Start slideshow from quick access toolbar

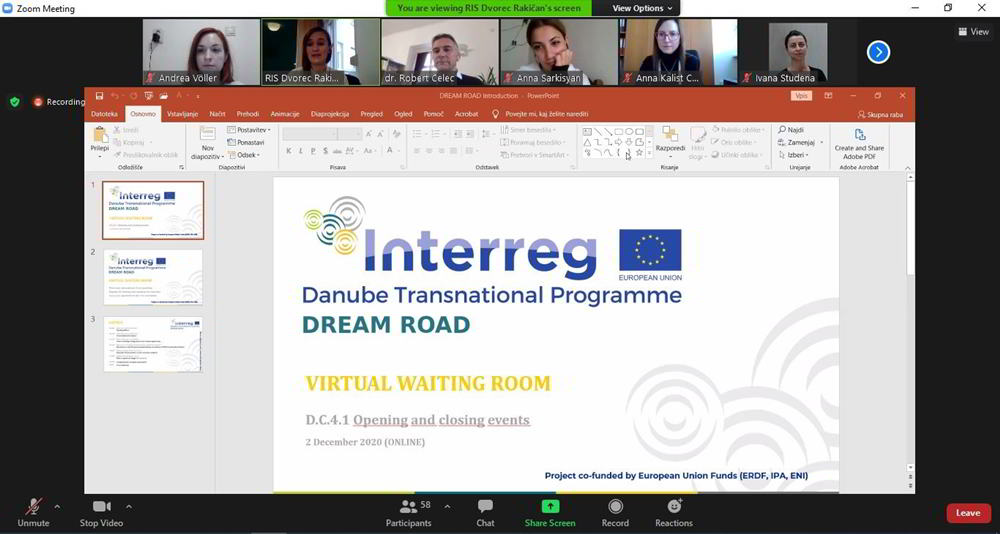tap(149, 96)
